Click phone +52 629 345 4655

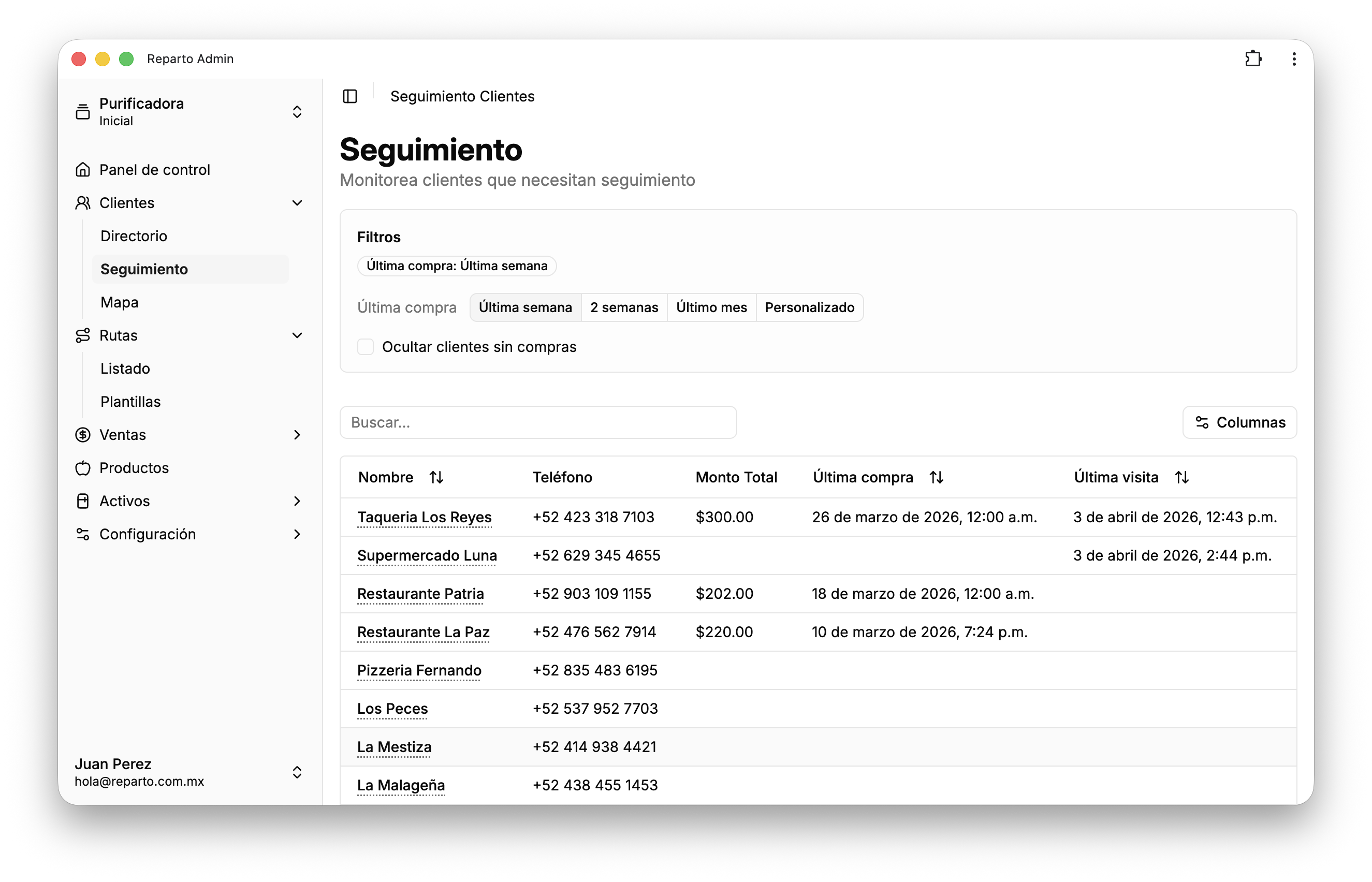tap(596, 555)
